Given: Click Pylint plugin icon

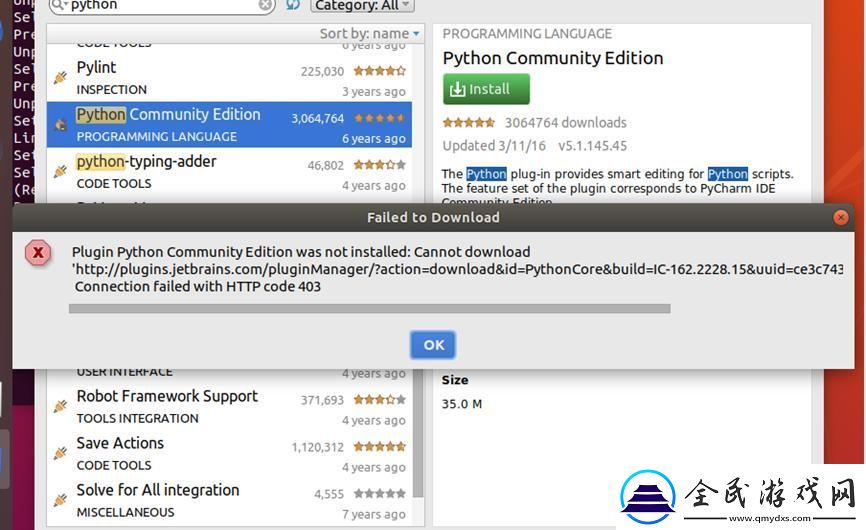Looking at the screenshot, I should (x=60, y=78).
